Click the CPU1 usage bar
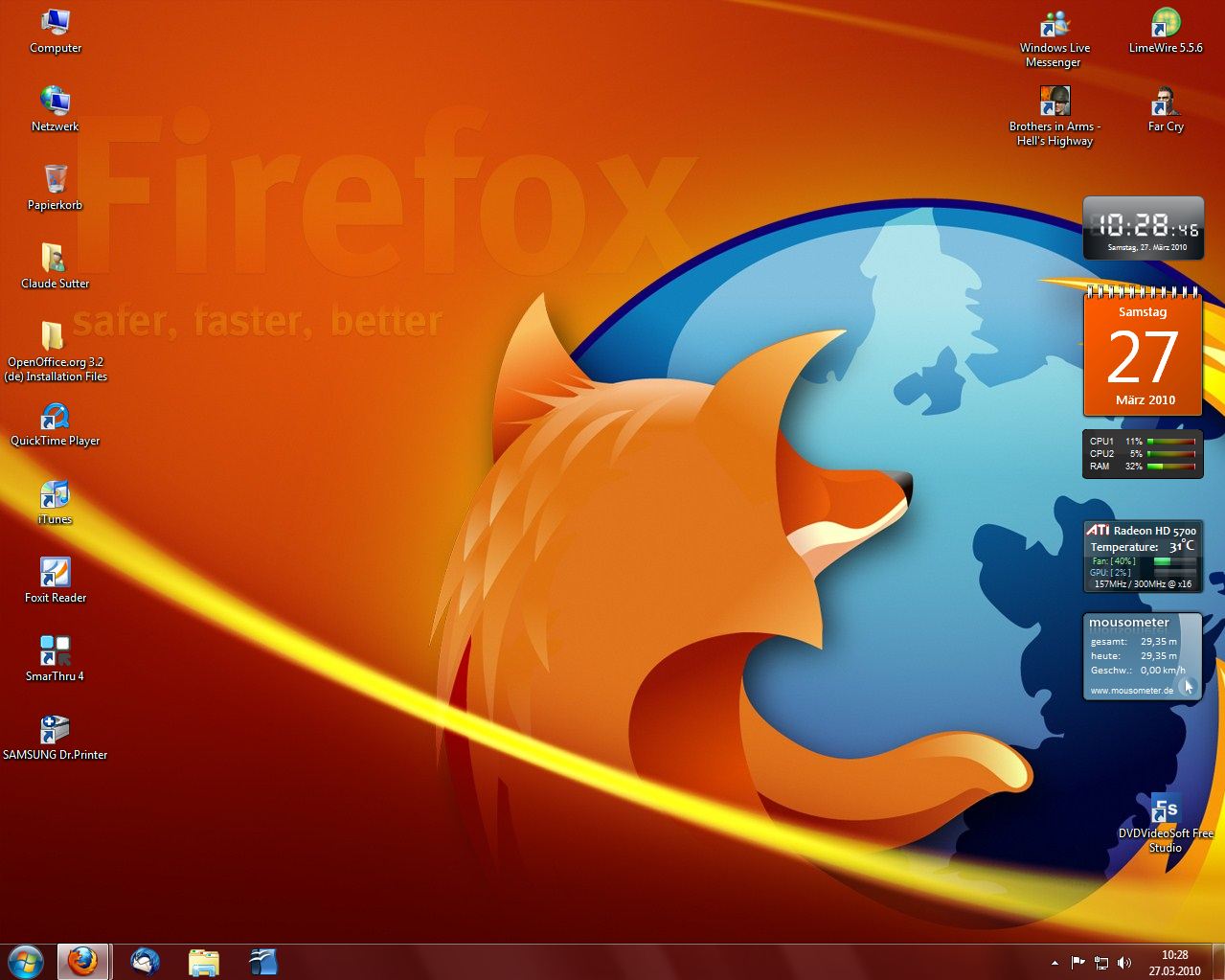The width and height of the screenshot is (1225, 980). [1171, 442]
